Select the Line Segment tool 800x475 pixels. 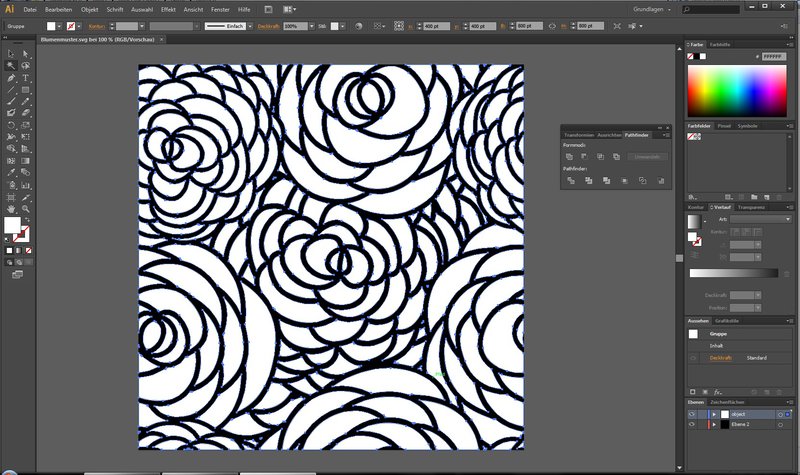pyautogui.click(x=11, y=90)
